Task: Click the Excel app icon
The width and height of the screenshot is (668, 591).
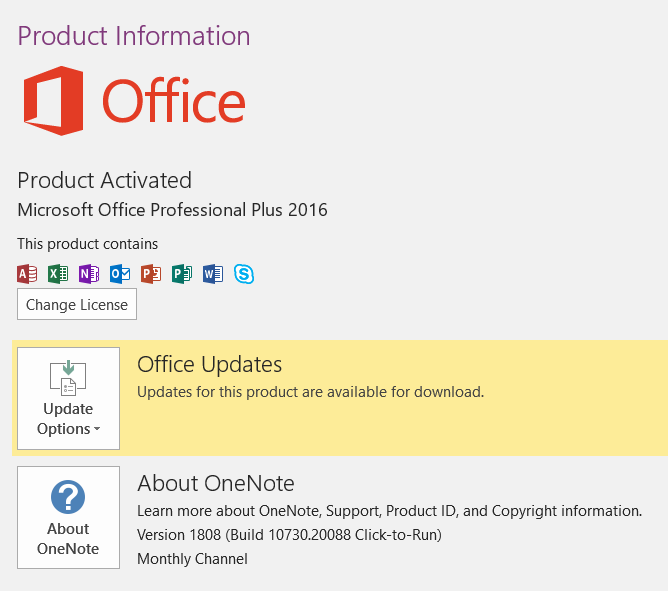Action: coord(58,274)
